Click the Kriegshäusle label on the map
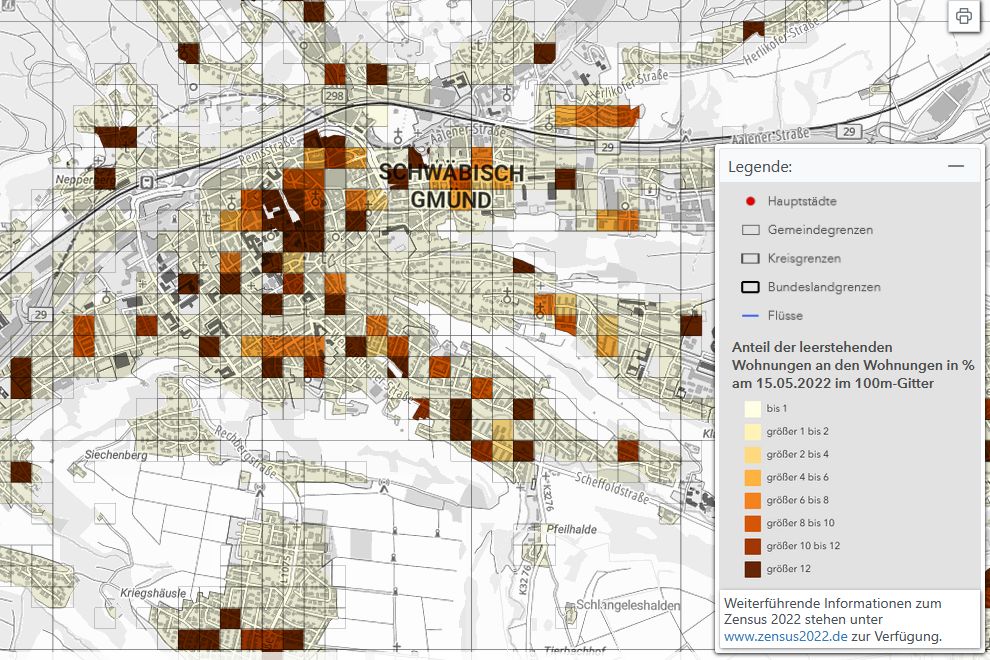Image resolution: width=990 pixels, height=660 pixels. (150, 593)
